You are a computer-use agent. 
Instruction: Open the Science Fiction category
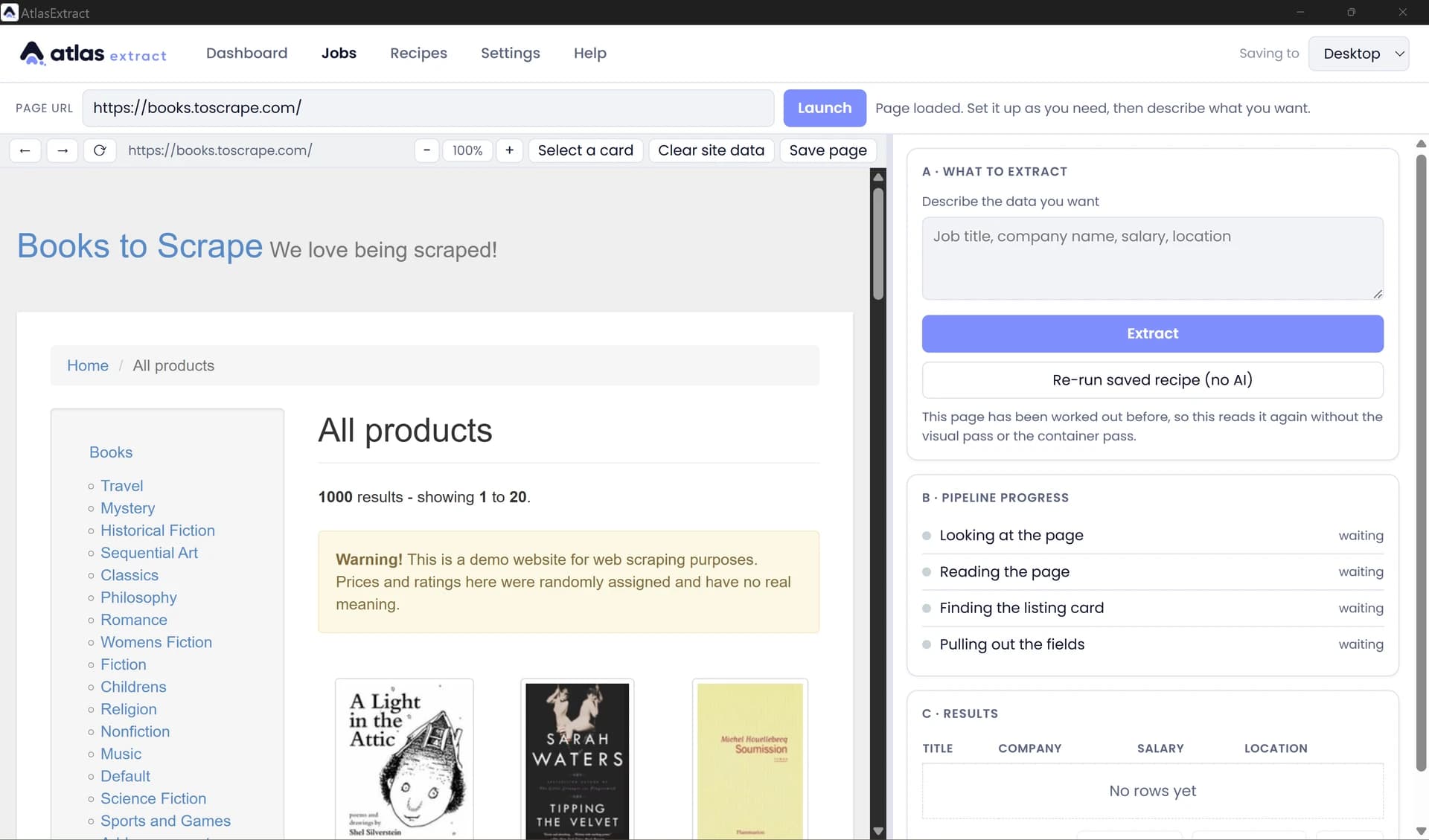click(x=153, y=798)
